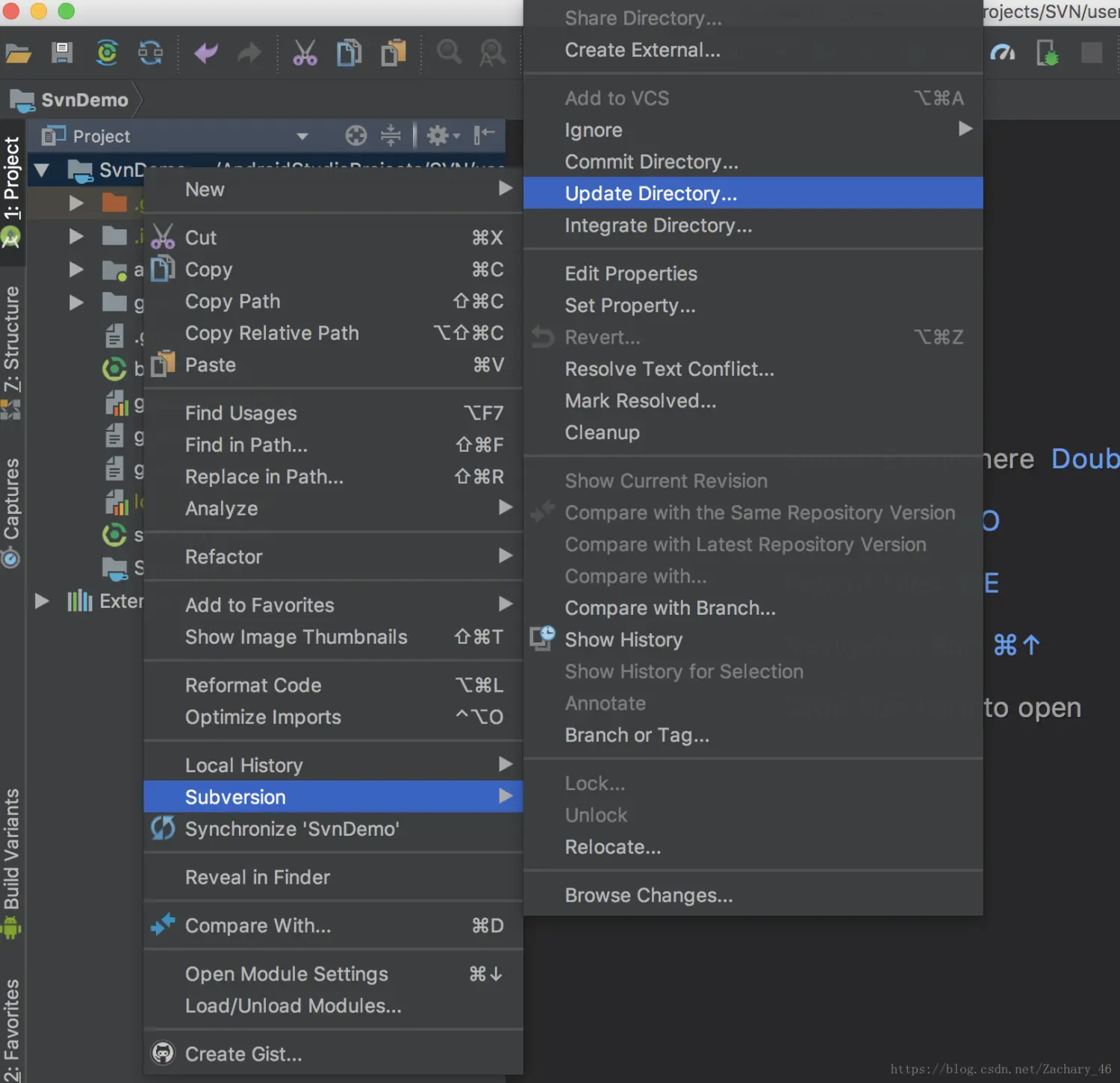Expand External Libraries tree node
The height and width of the screenshot is (1083, 1120).
tap(42, 601)
